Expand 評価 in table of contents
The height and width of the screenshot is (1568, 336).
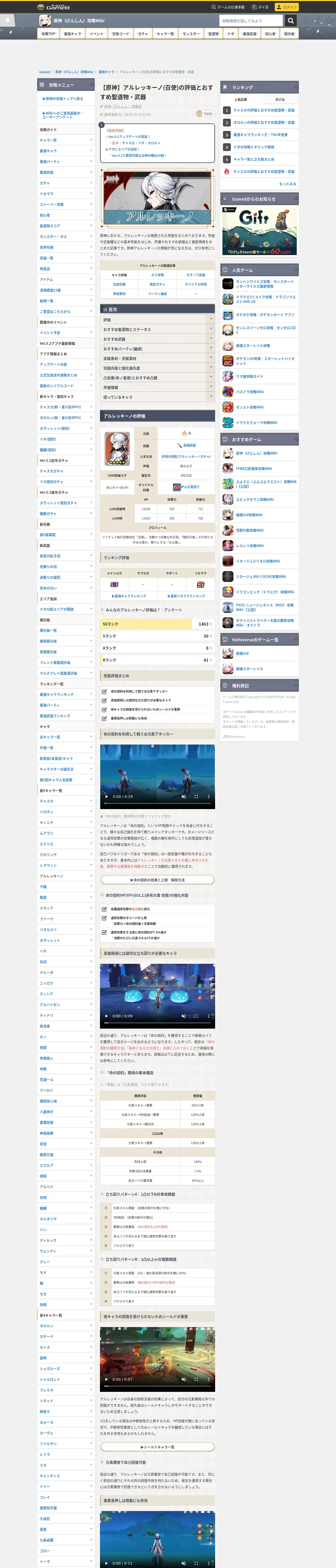[x=157, y=320]
